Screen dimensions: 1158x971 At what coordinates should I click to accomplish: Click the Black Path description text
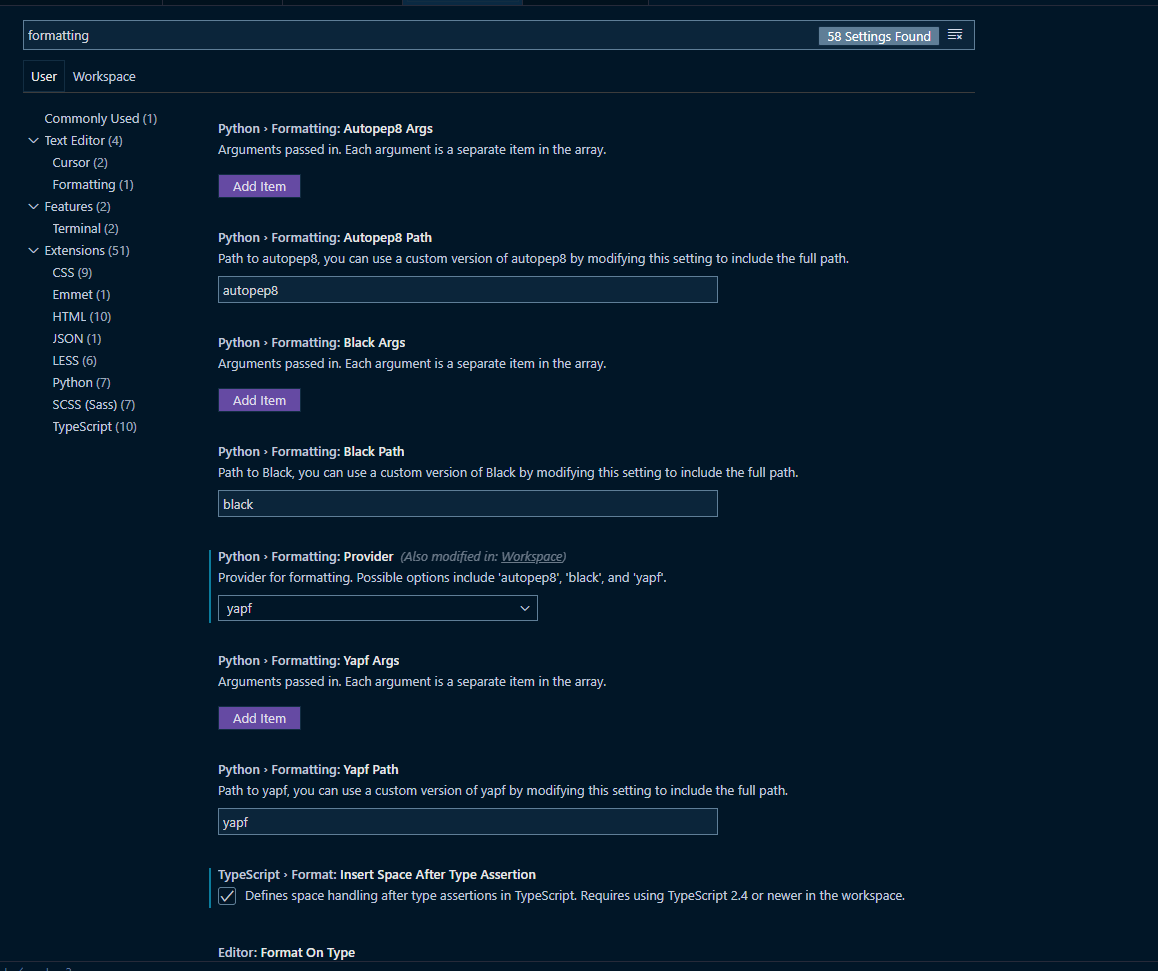click(508, 473)
